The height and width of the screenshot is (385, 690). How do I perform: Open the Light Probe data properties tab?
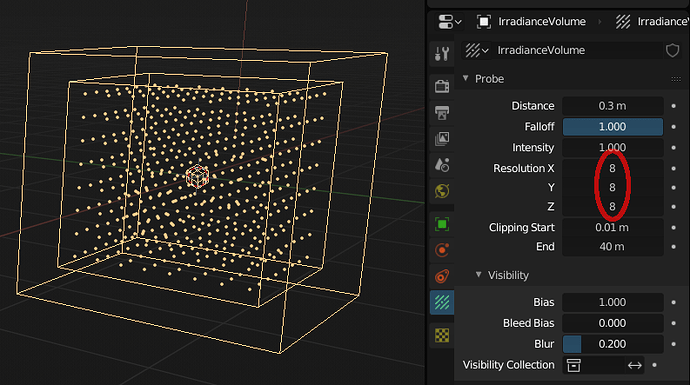[442, 303]
